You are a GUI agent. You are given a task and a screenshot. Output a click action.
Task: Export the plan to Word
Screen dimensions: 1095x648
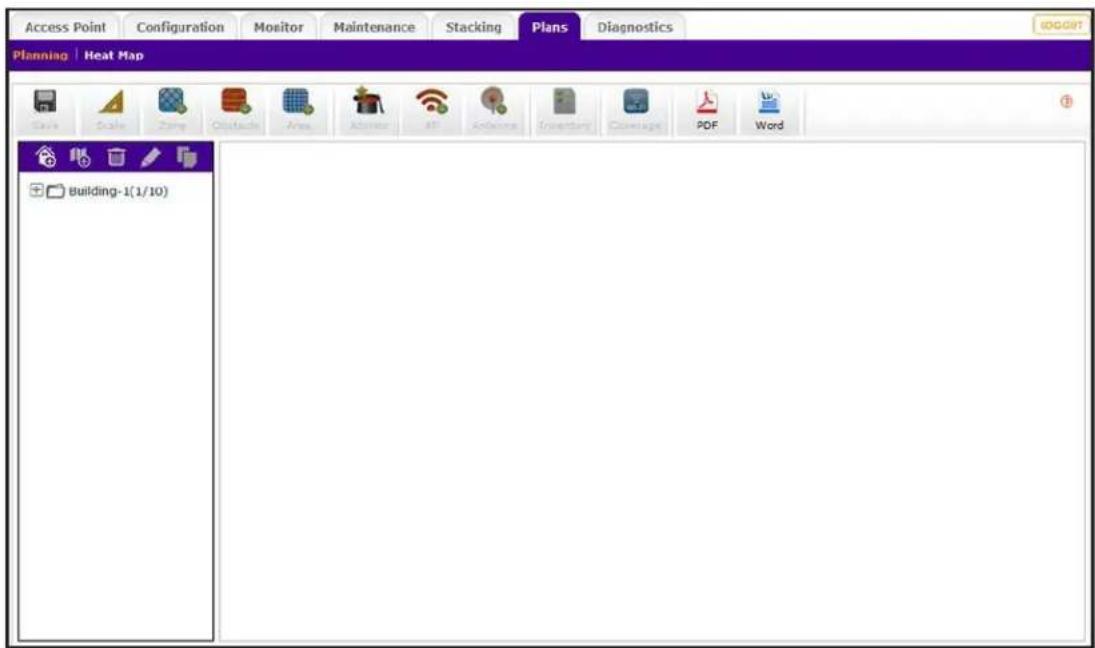769,110
